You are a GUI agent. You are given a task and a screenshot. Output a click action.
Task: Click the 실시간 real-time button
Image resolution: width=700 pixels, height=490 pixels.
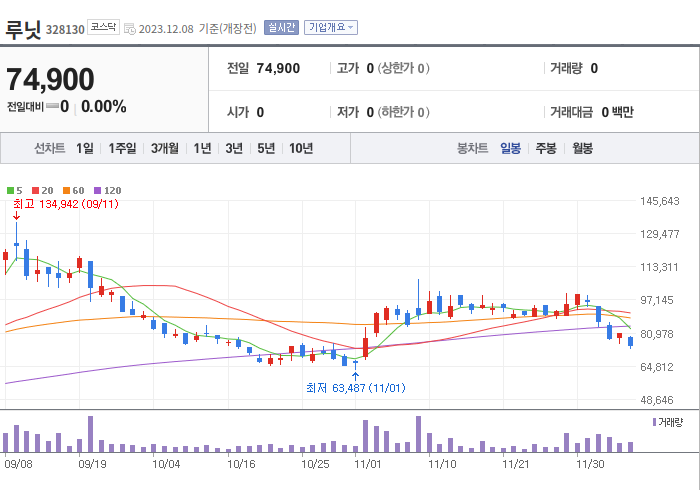click(x=281, y=28)
